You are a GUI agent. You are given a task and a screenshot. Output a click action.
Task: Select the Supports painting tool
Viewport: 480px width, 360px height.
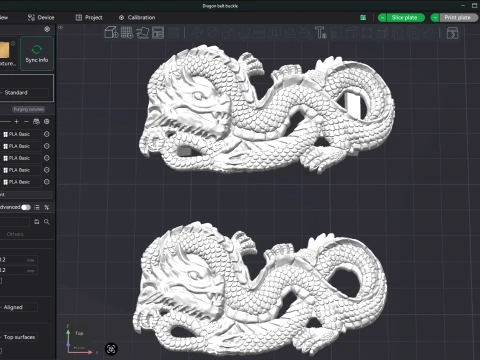pyautogui.click(x=290, y=33)
